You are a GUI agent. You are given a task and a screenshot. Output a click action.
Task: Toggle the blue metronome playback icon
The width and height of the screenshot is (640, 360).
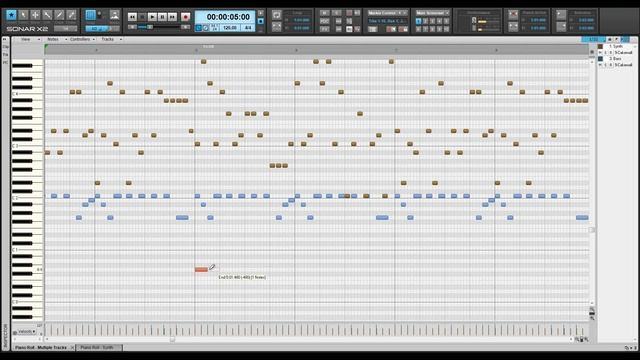199,28
